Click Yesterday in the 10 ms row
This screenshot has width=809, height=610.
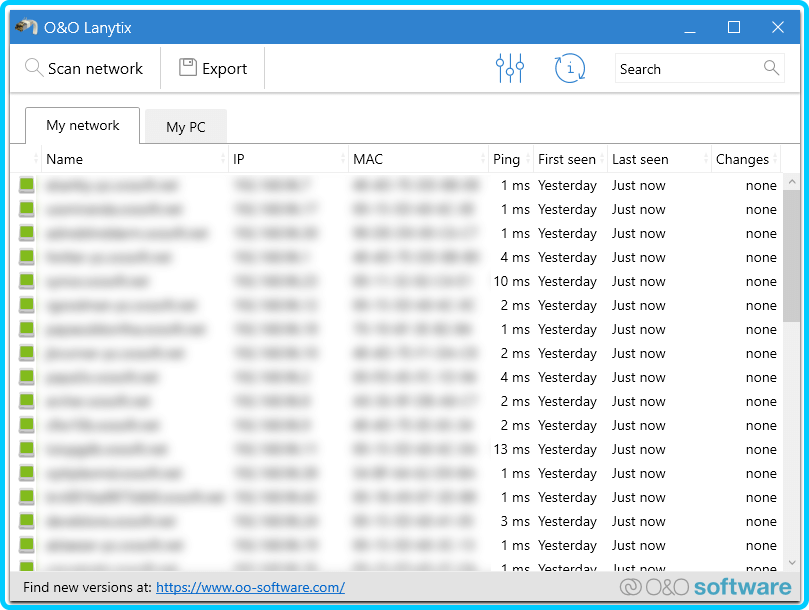pyautogui.click(x=567, y=281)
